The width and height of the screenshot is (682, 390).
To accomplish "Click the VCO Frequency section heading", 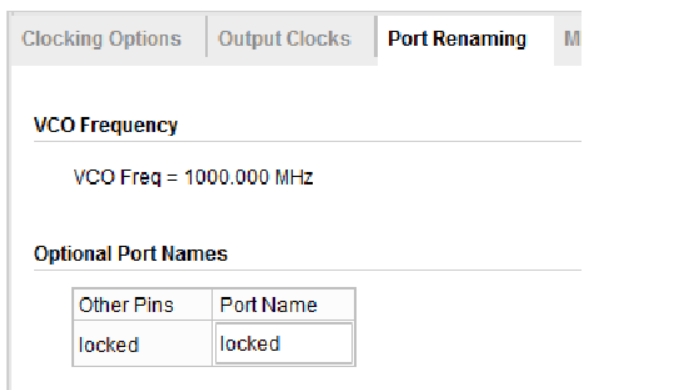I will tap(106, 126).
